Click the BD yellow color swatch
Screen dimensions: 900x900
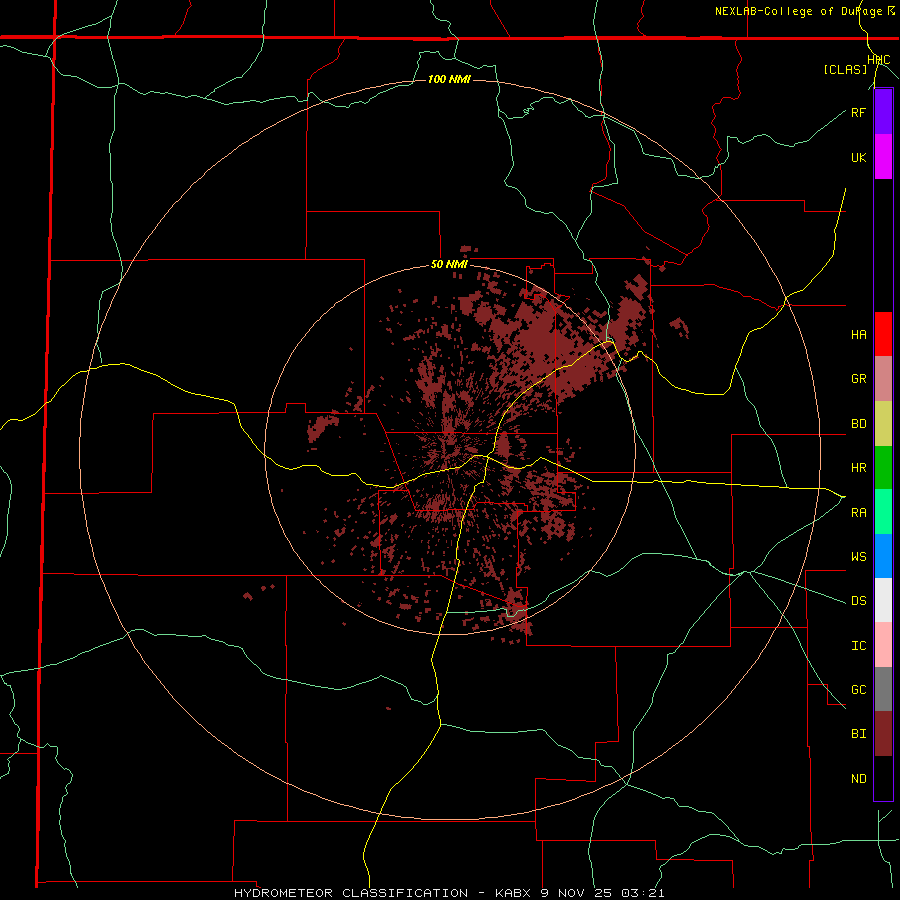883,423
